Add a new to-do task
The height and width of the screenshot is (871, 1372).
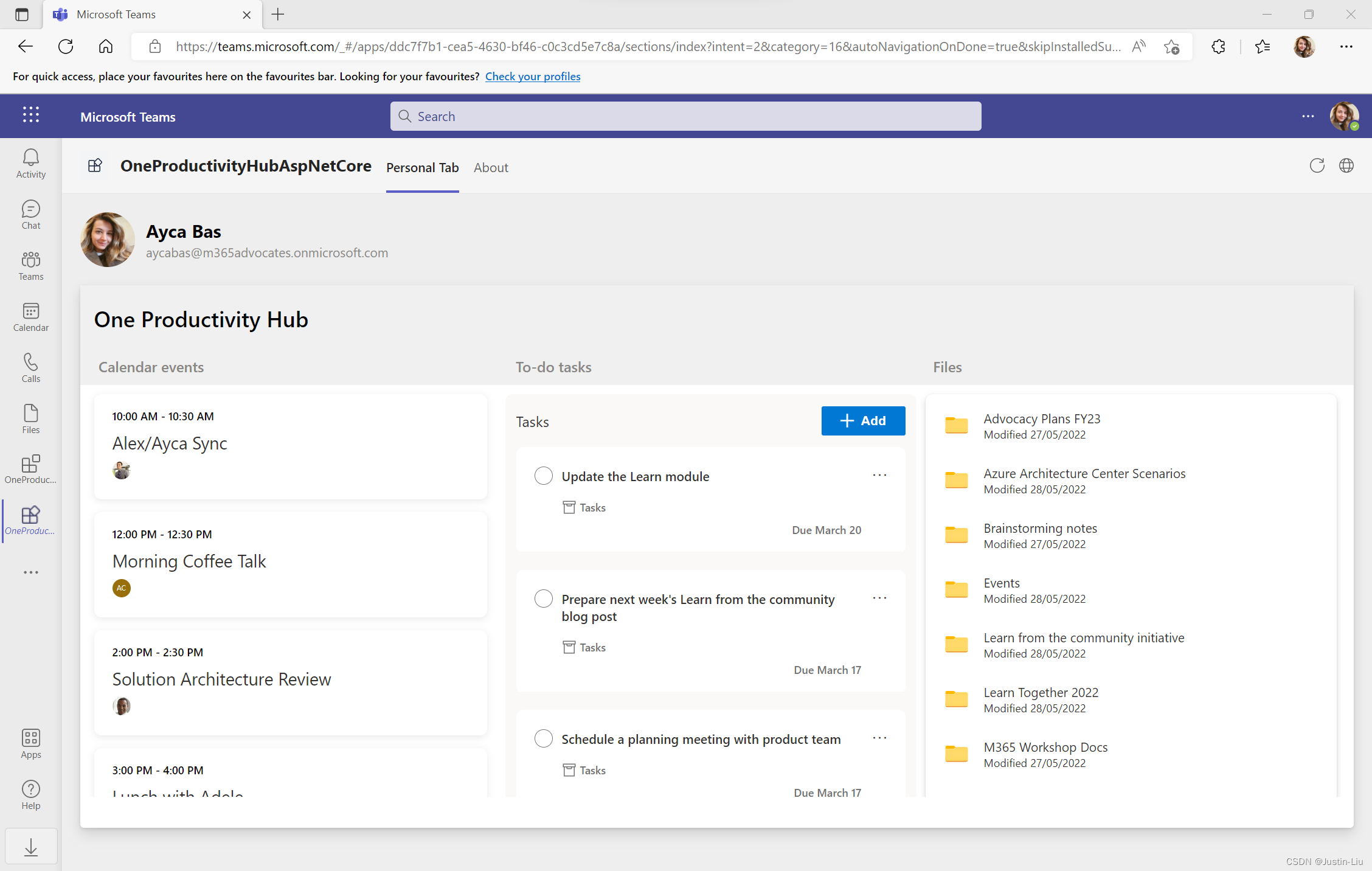(863, 421)
